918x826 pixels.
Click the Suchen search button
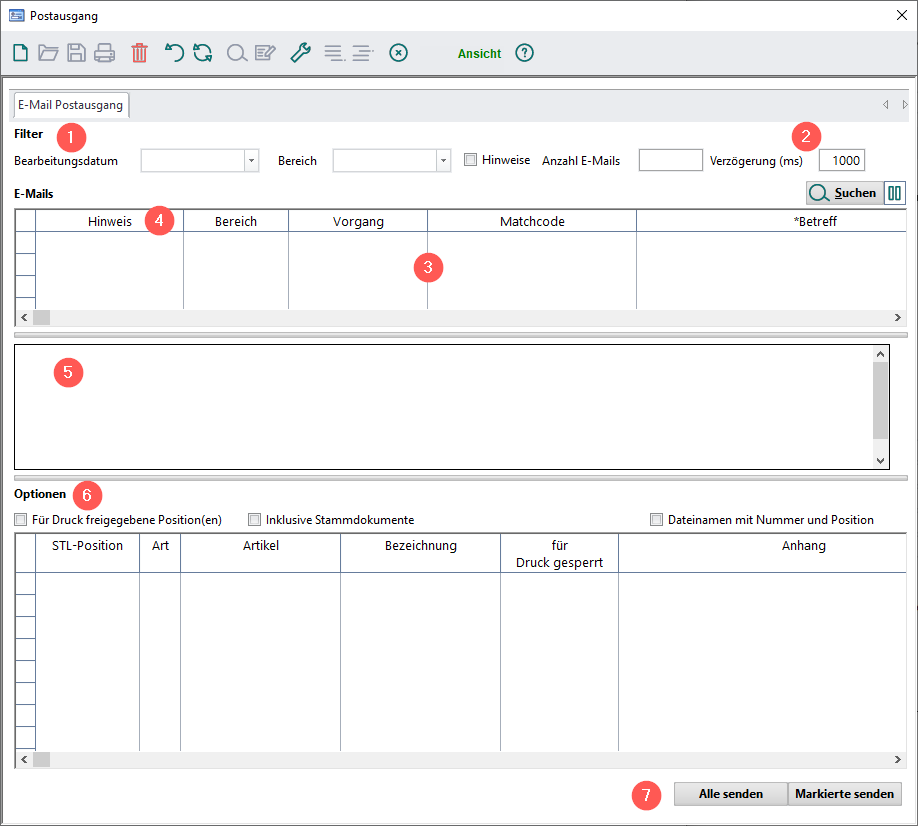[x=844, y=193]
